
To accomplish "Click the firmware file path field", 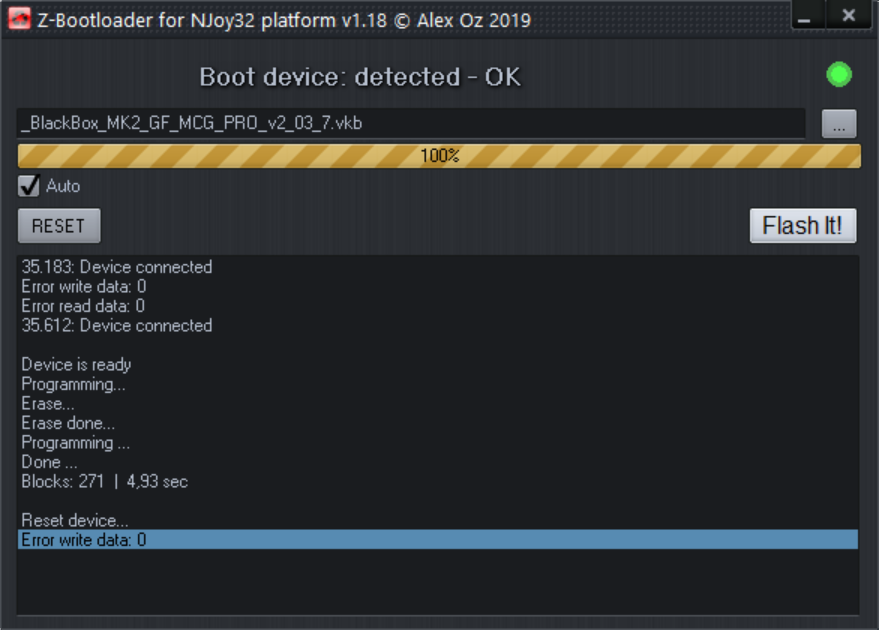I will click(x=410, y=124).
